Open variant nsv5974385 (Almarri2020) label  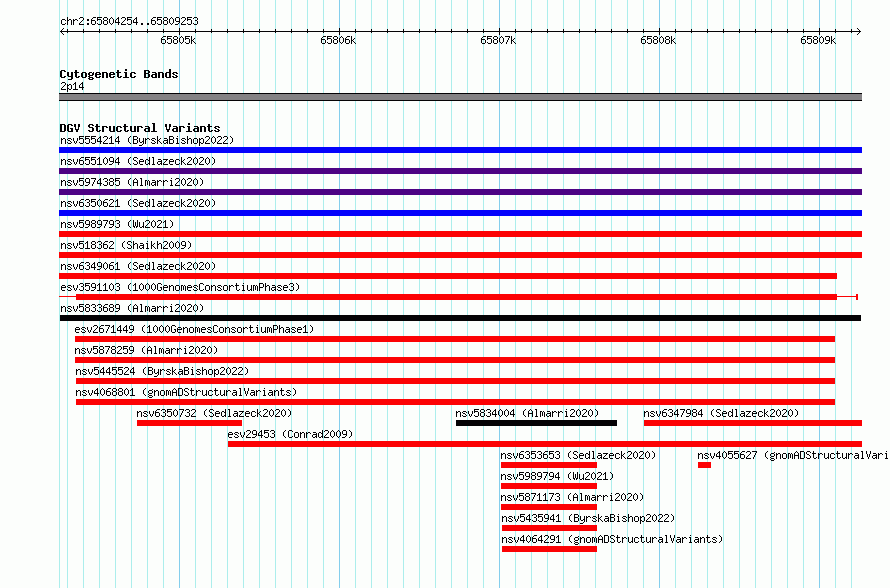[x=132, y=182]
